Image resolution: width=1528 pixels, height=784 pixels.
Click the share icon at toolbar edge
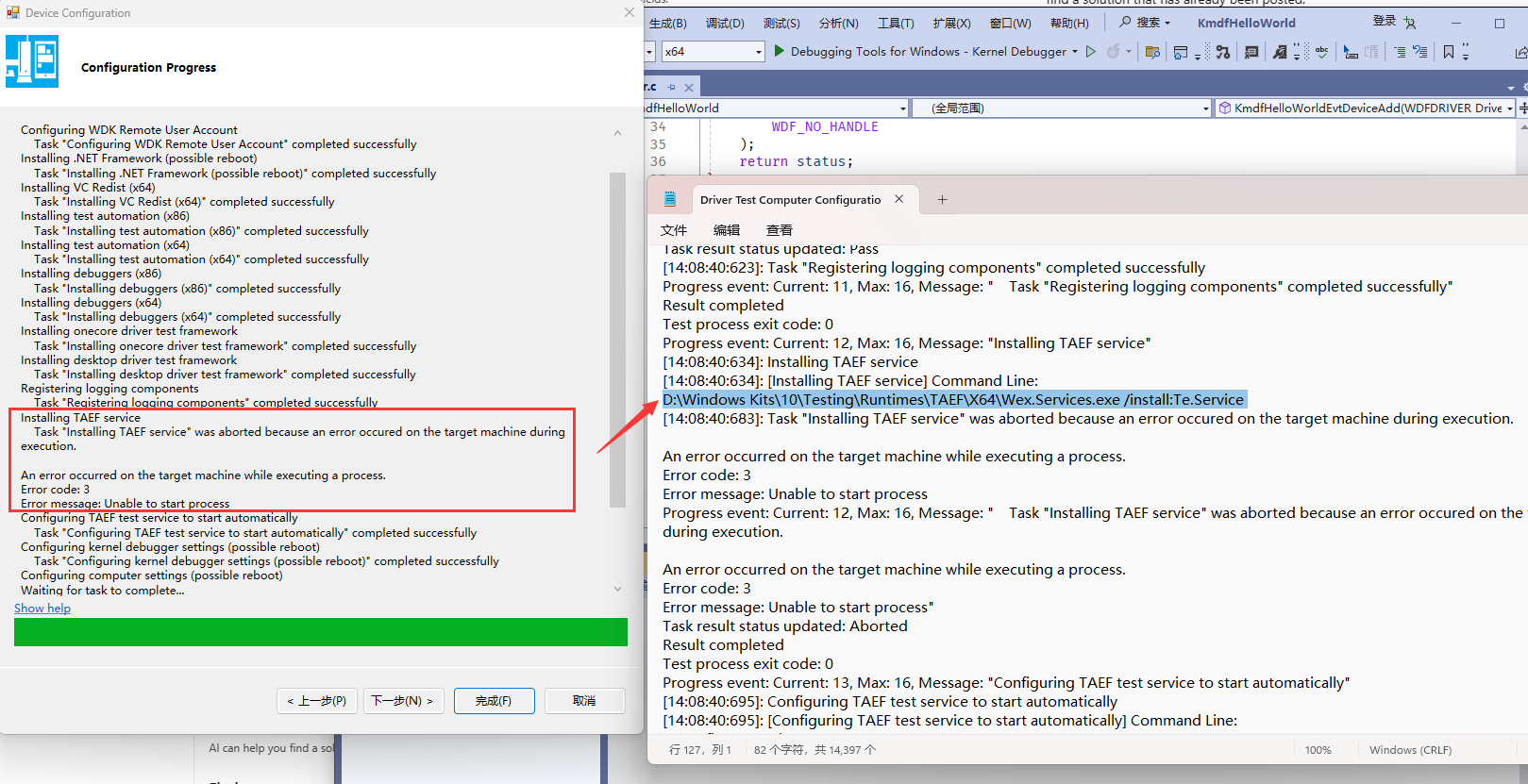1520,52
